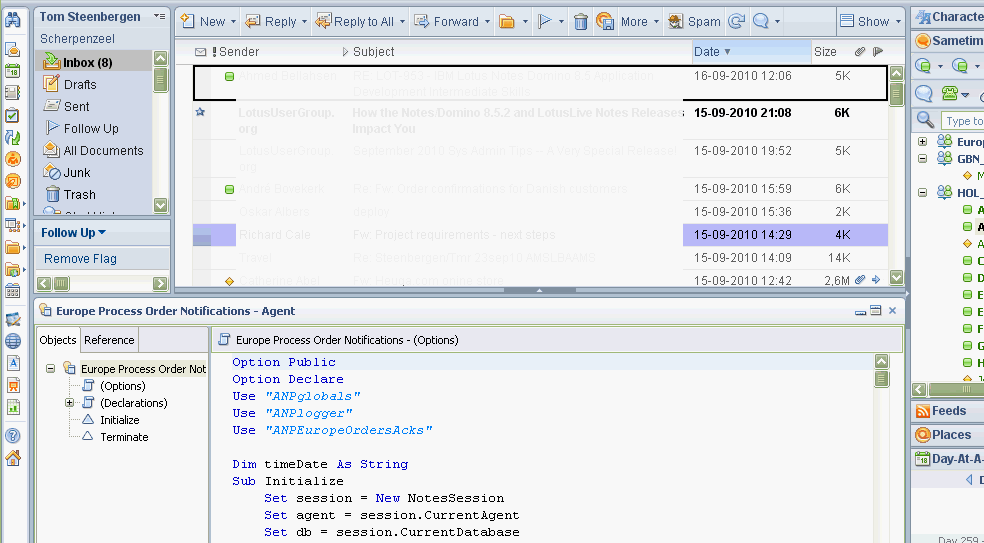Open the Forward dropdown arrow

[x=487, y=22]
